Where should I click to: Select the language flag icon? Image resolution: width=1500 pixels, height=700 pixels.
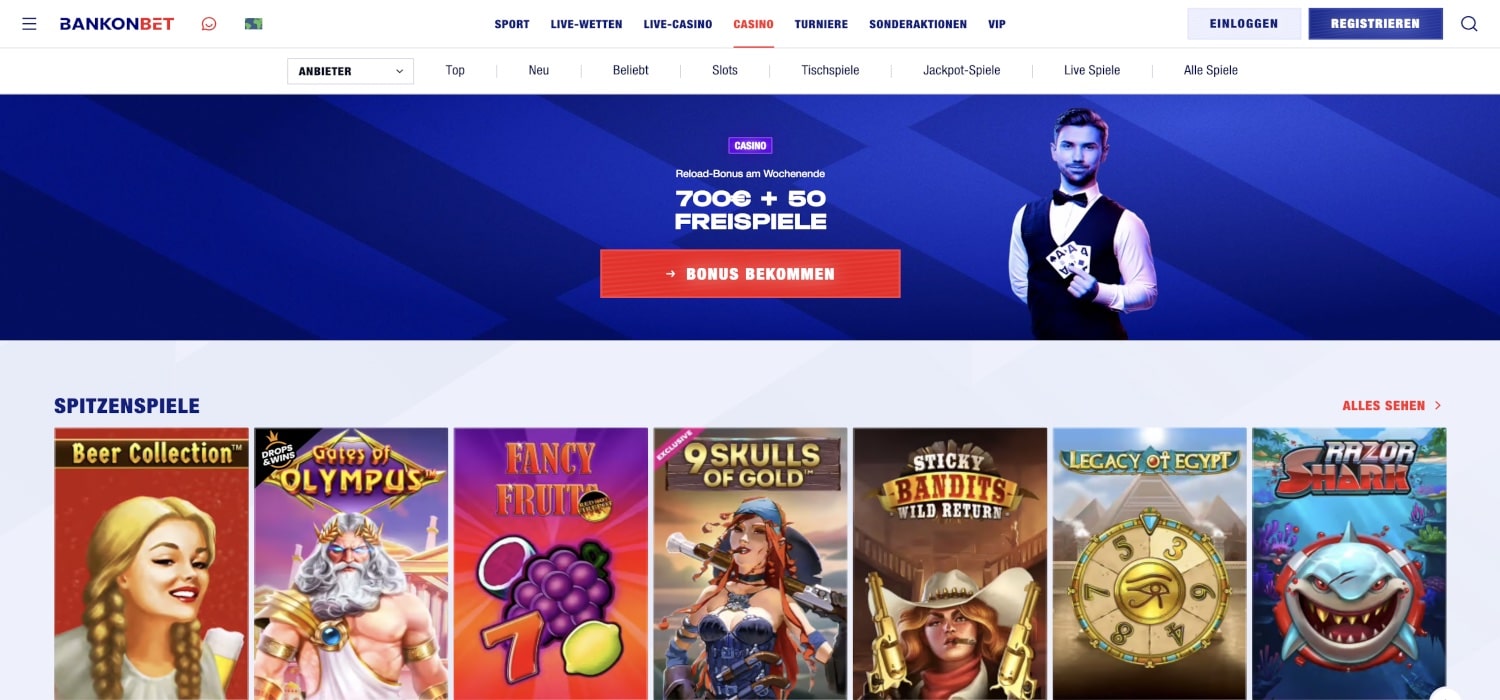[x=254, y=24]
